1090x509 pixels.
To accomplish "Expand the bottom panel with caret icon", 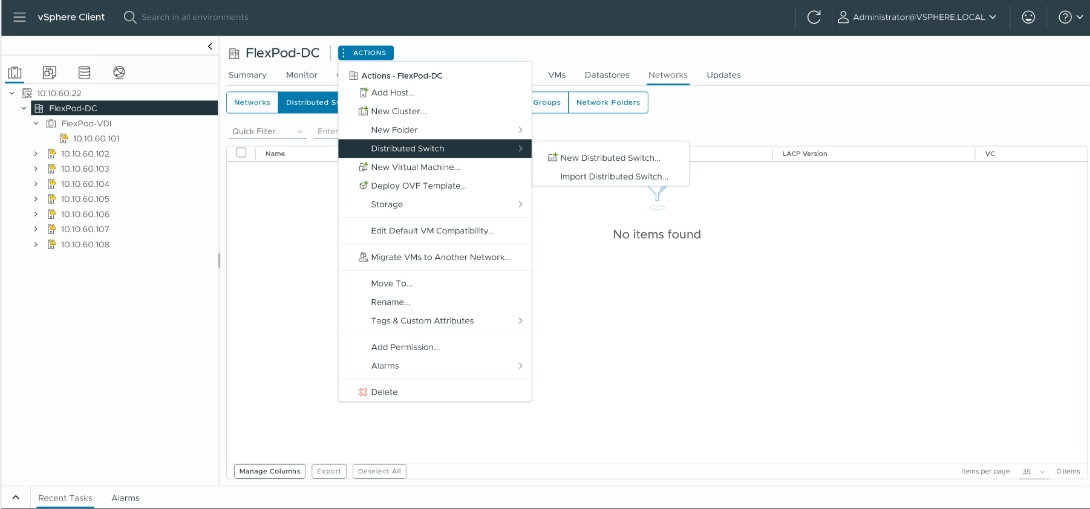I will point(15,498).
